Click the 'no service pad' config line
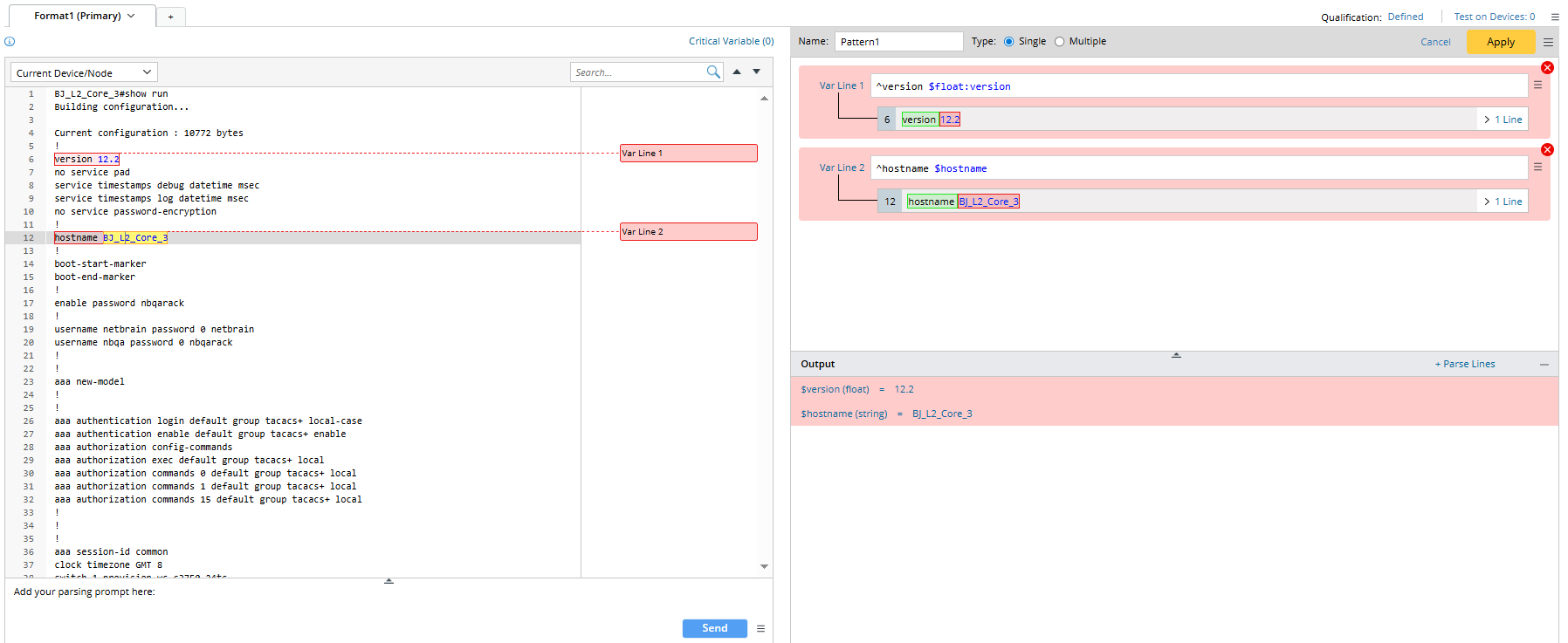This screenshot has width=1568, height=643. (92, 172)
